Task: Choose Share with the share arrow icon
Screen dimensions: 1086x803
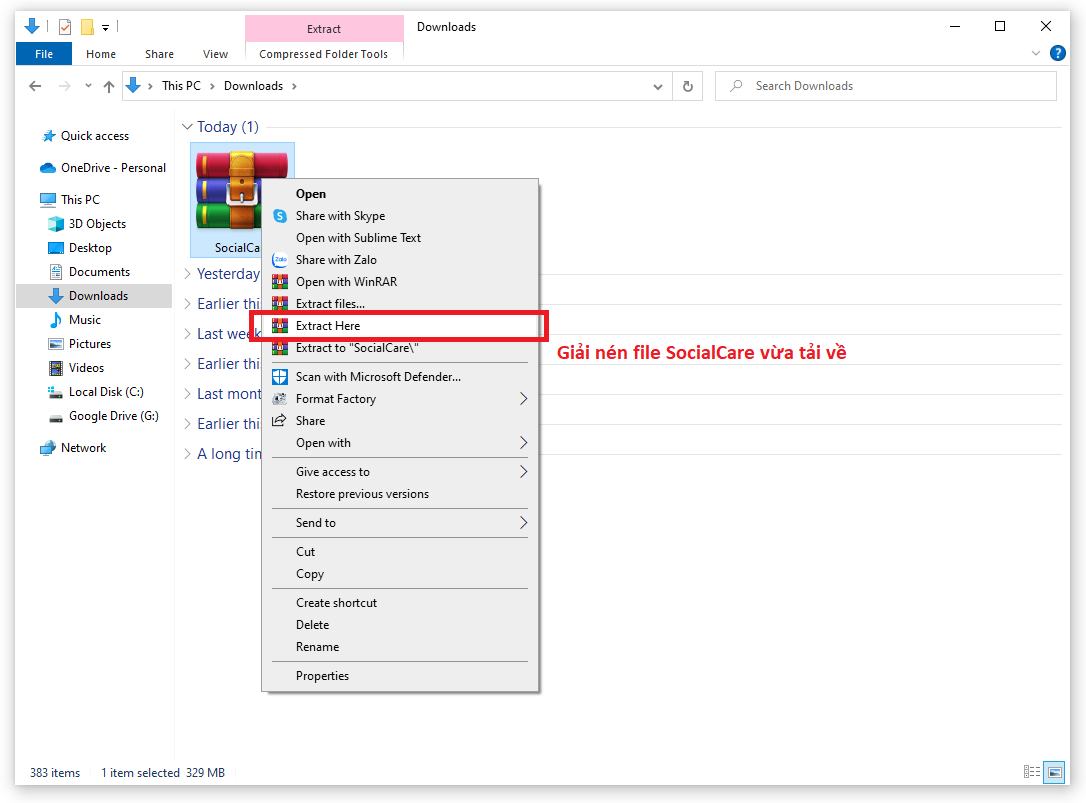Action: [400, 421]
